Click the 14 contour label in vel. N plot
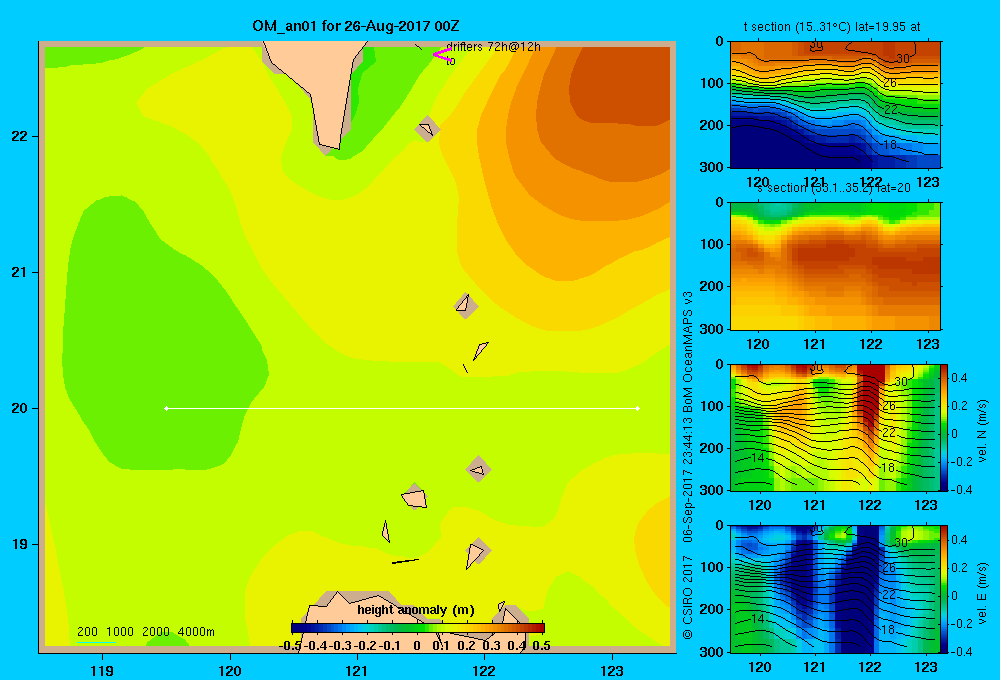Screen dimensions: 1000x680 point(757,458)
